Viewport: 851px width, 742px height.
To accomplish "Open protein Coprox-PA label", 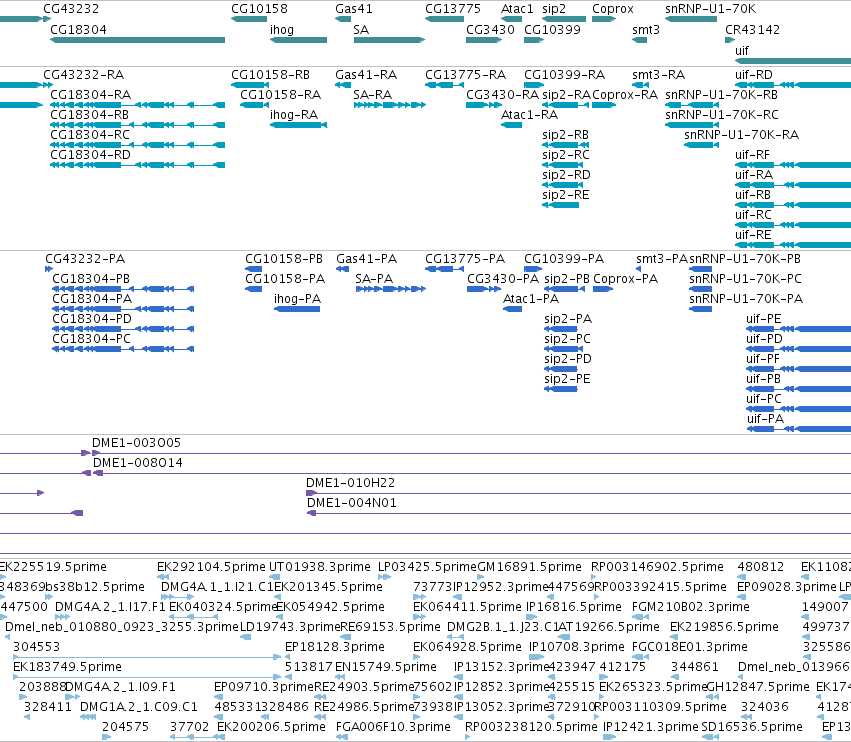I will coord(625,278).
